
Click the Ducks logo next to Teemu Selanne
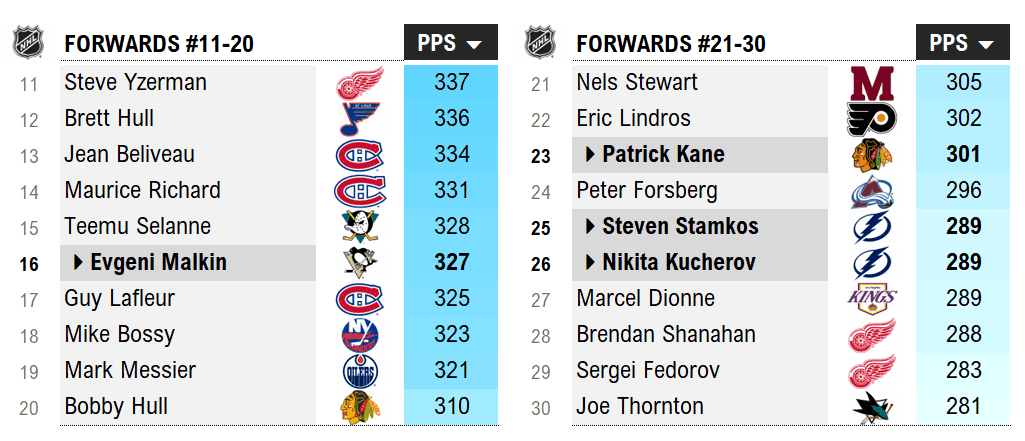pyautogui.click(x=359, y=227)
